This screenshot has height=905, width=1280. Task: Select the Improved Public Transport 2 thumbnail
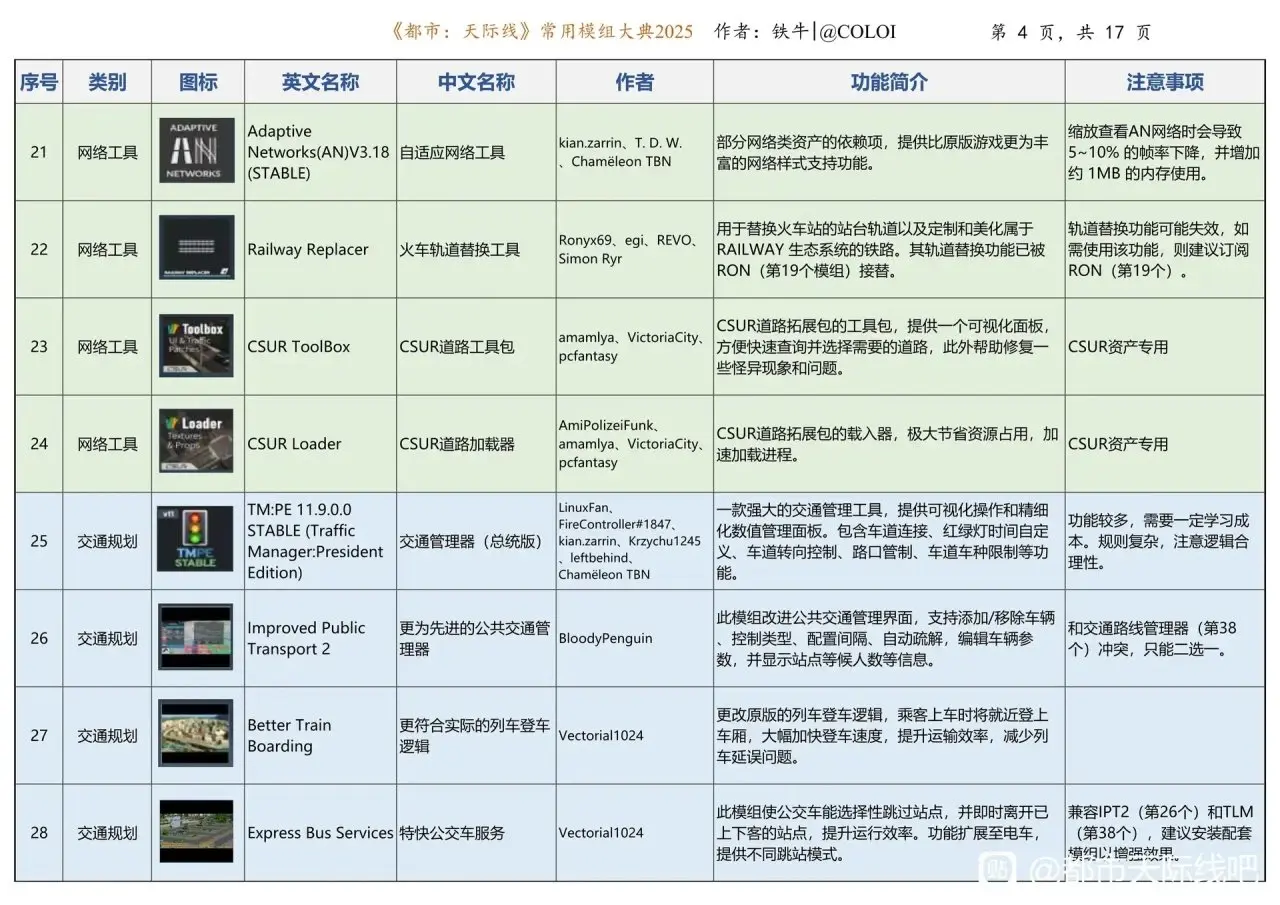(x=195, y=637)
